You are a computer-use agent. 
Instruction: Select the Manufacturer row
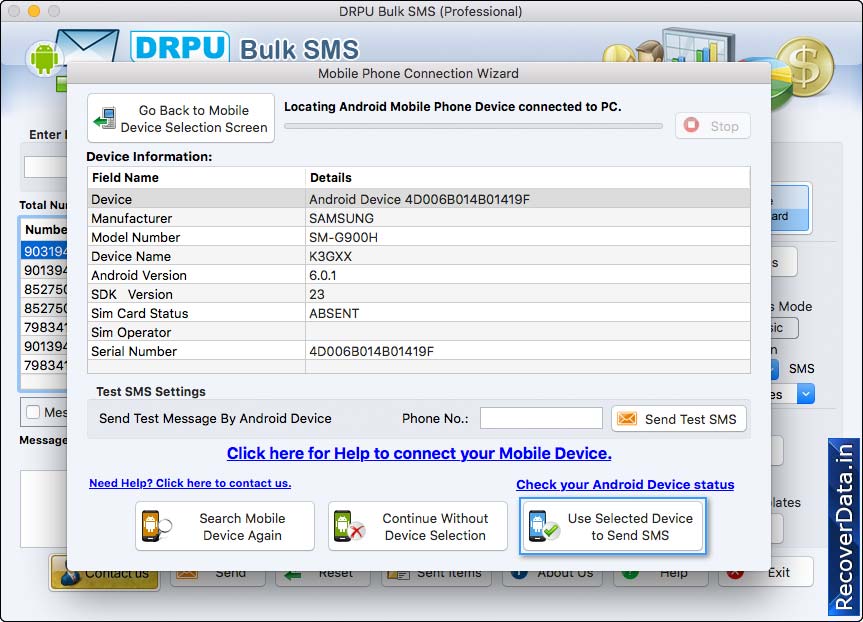[x=418, y=218]
